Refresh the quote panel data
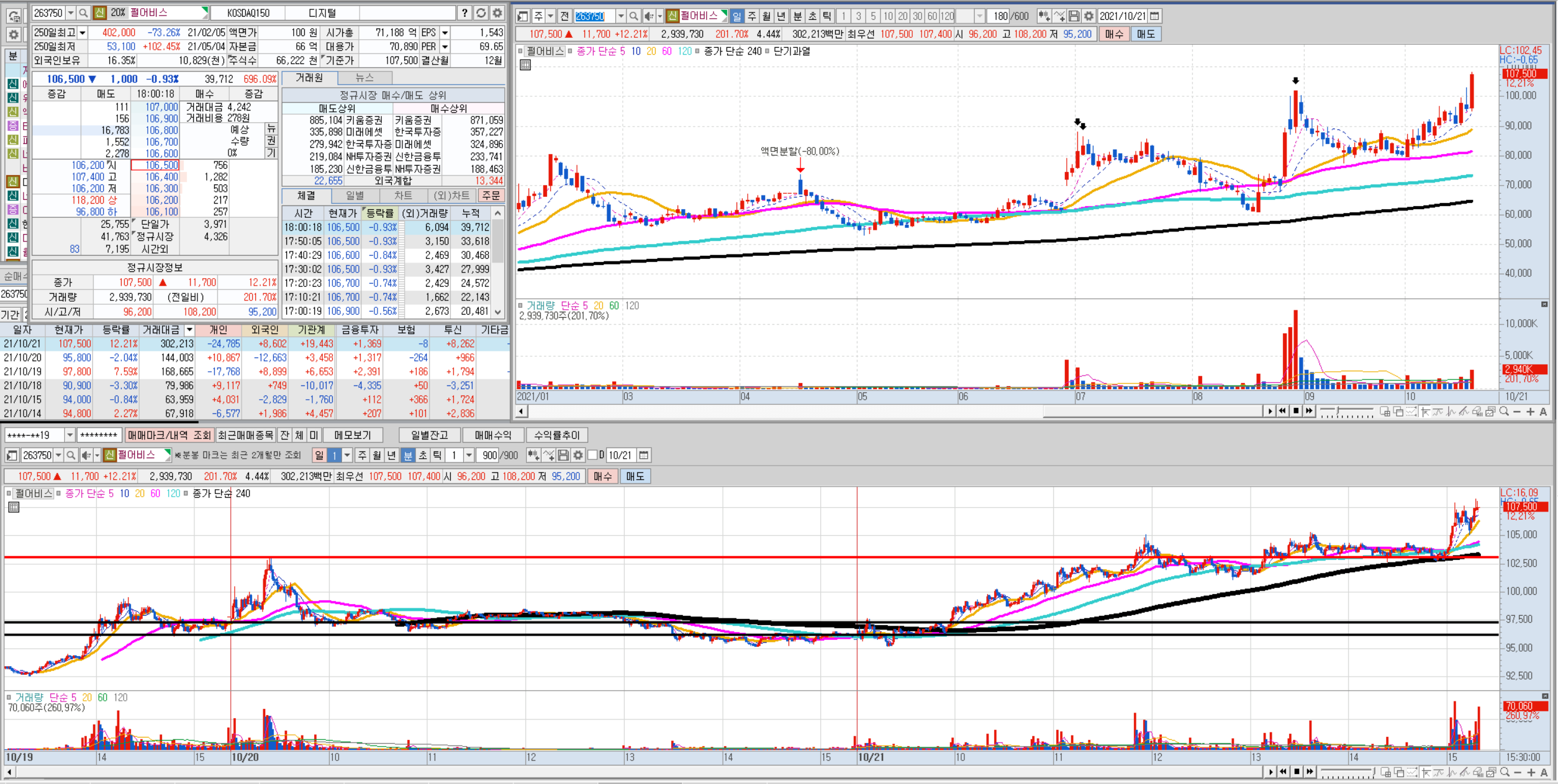This screenshot has width=1558, height=784. tap(481, 13)
